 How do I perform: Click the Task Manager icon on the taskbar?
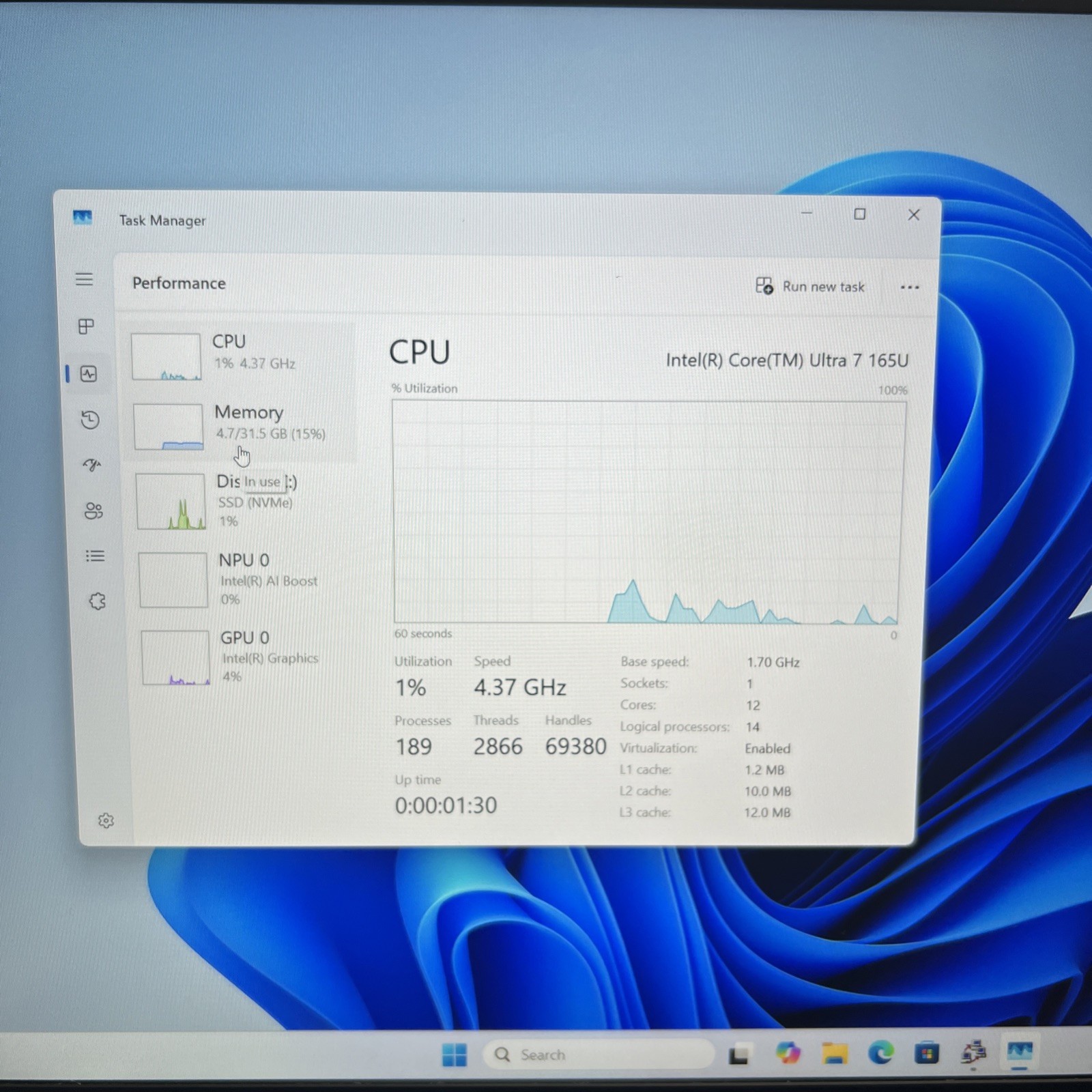(x=1020, y=1052)
